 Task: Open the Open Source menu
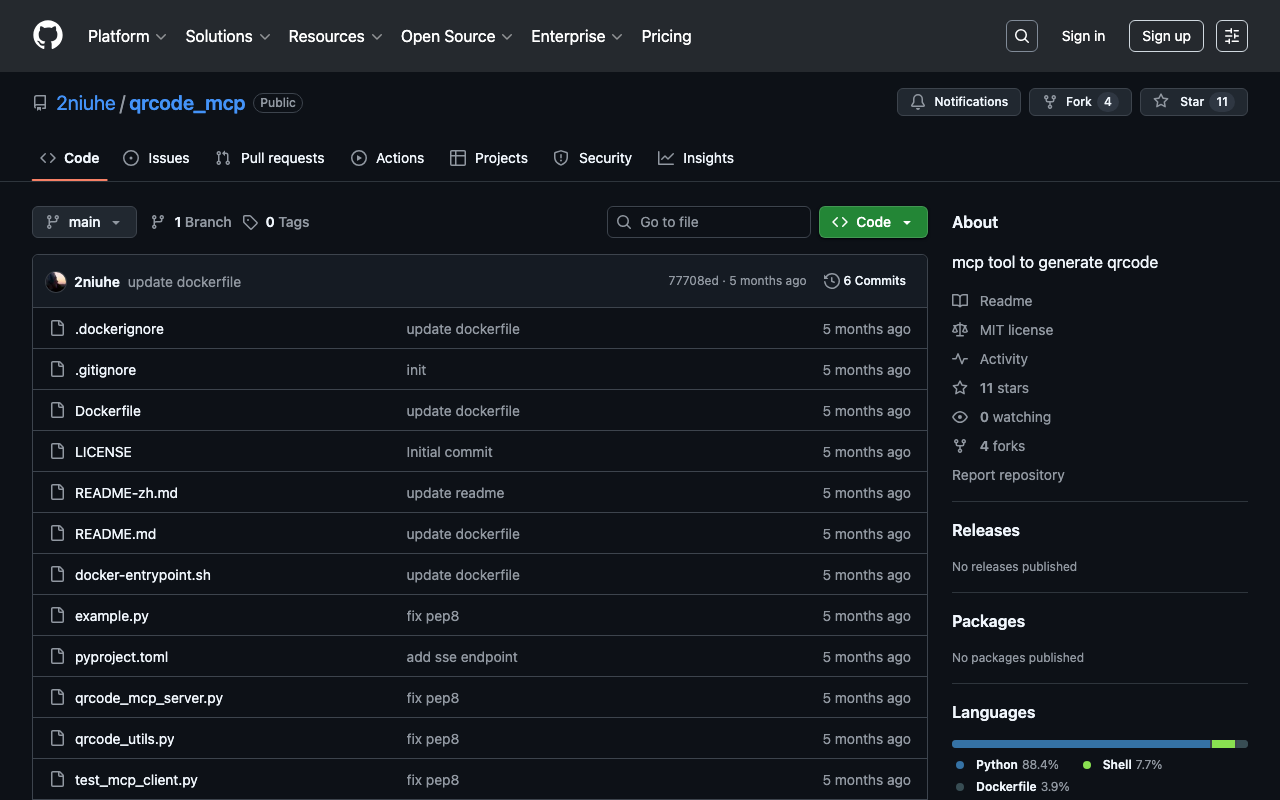coord(456,36)
